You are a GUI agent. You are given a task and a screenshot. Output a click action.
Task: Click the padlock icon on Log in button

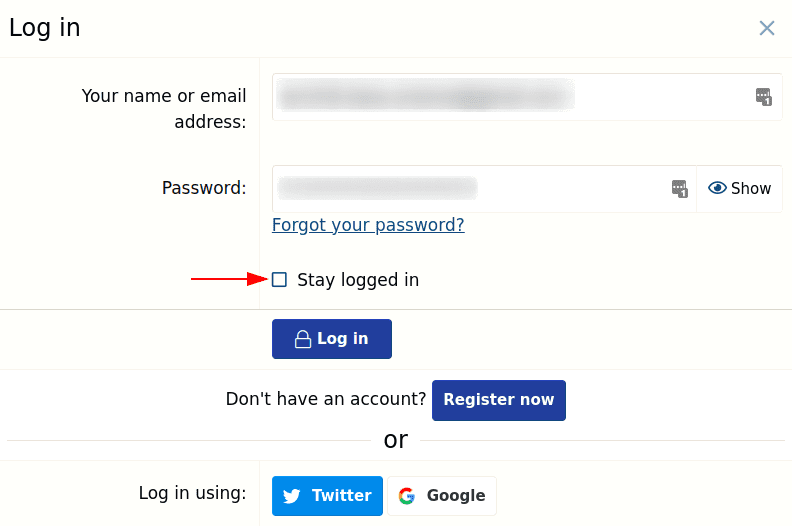(302, 340)
